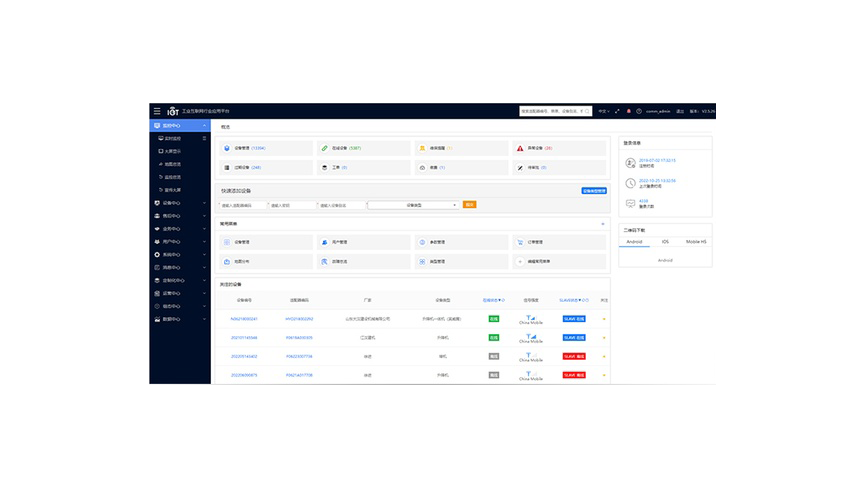Open the card with the pencil slash icon

tap(559, 167)
